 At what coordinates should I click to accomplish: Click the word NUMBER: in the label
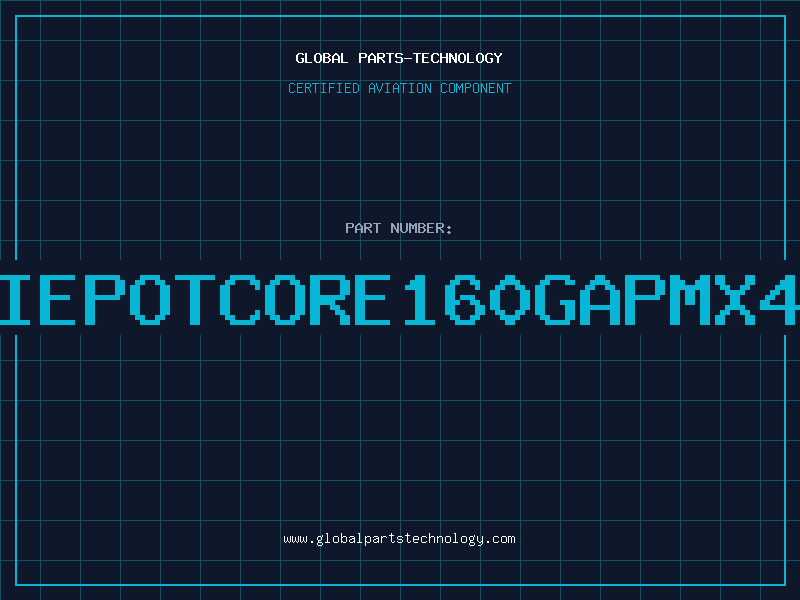(x=421, y=228)
